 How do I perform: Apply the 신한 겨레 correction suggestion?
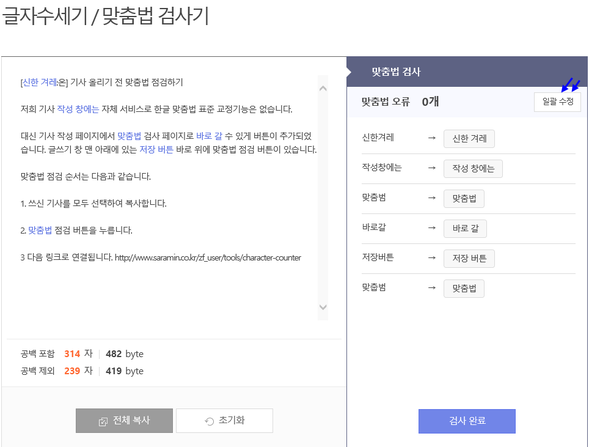(469, 140)
